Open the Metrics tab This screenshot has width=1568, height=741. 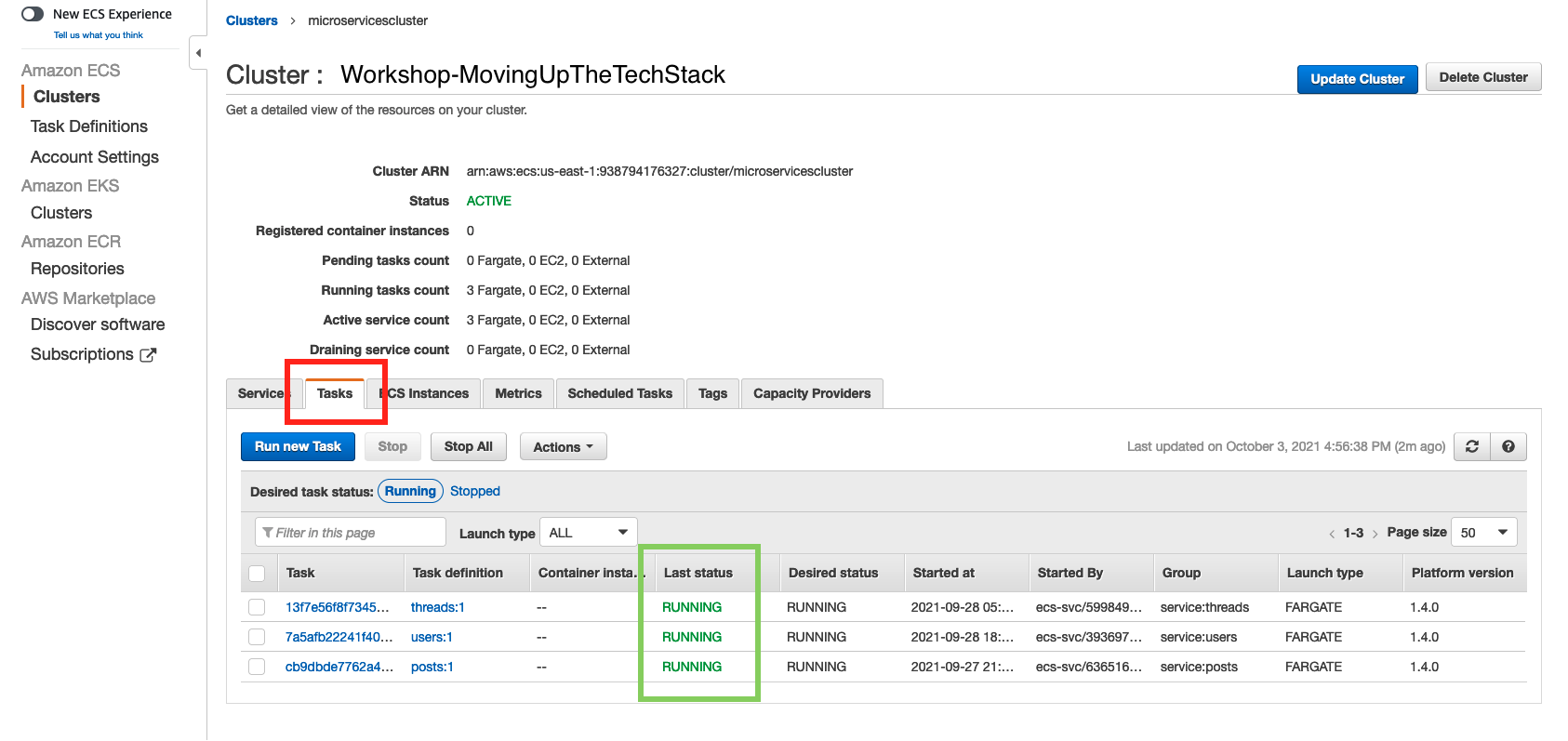(x=518, y=393)
